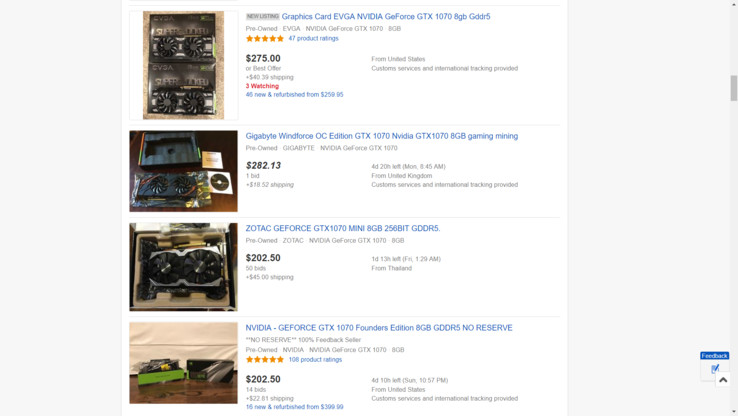Click the 'From United Kingdom' text

pos(401,176)
